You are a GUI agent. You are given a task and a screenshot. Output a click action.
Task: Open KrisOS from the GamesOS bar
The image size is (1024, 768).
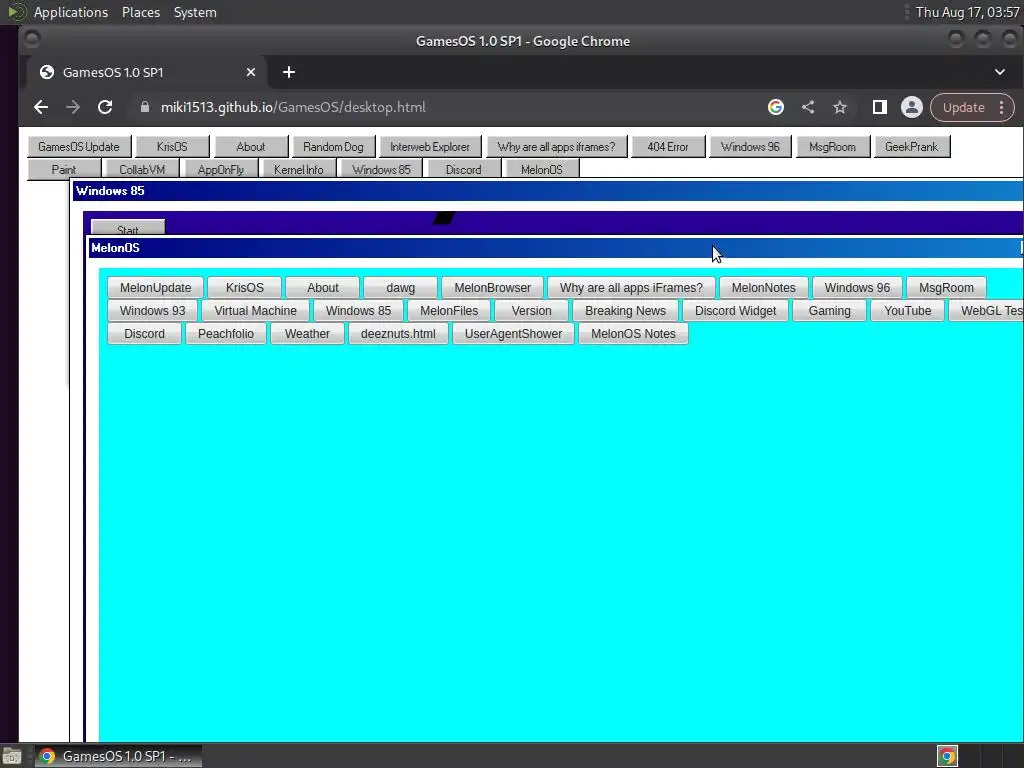[x=172, y=146]
